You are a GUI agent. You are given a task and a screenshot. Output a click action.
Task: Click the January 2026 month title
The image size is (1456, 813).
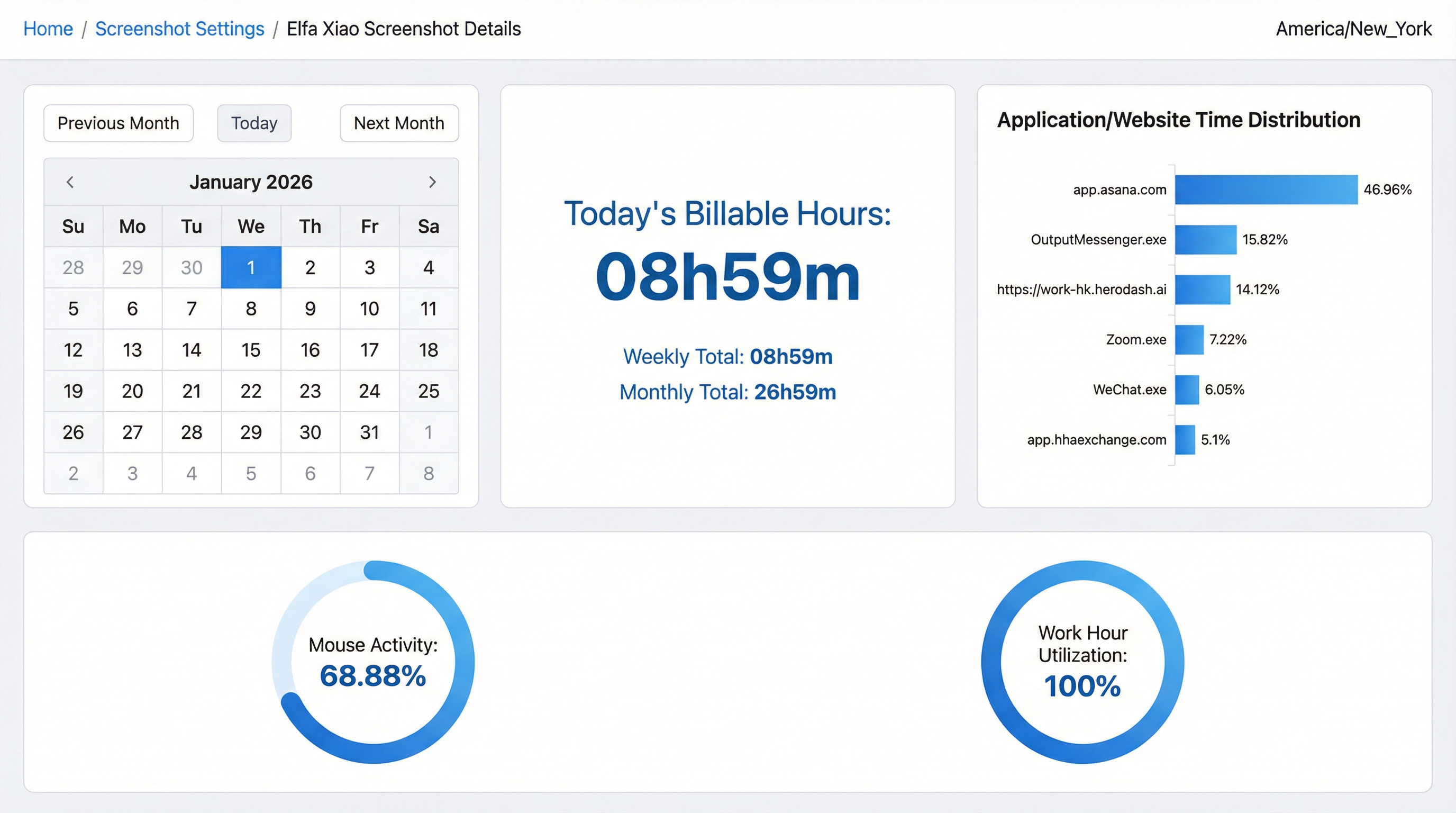pyautogui.click(x=251, y=182)
